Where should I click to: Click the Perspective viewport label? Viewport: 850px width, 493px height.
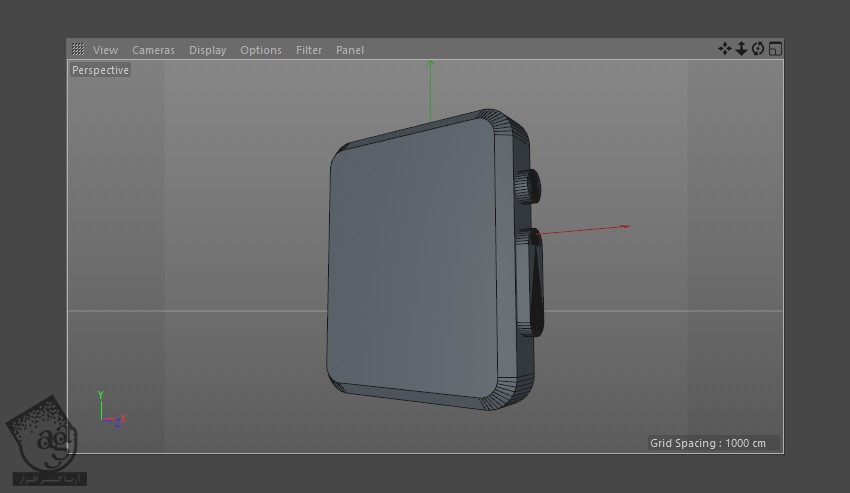tap(100, 70)
